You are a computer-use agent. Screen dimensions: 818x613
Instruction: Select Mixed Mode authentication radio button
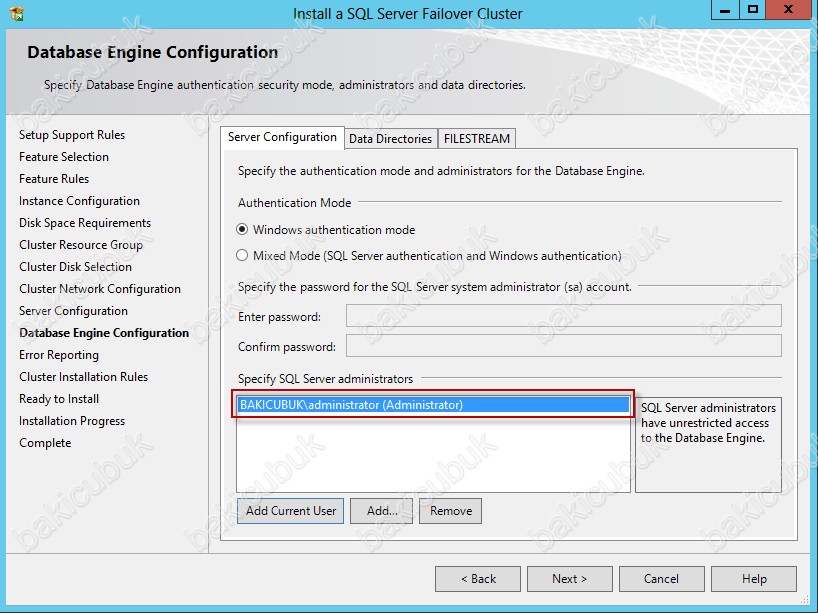(x=242, y=256)
